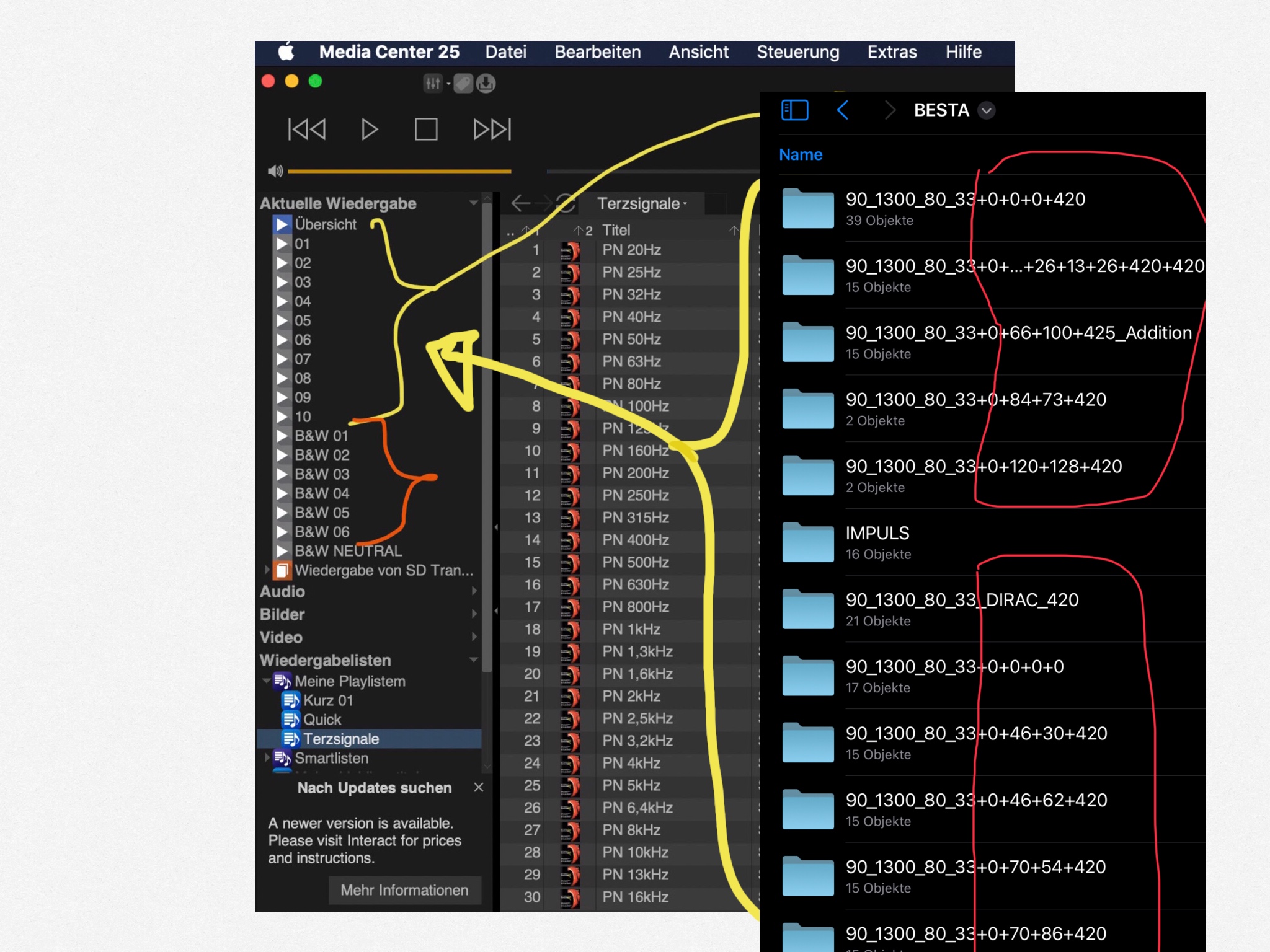Select B&W 01 zone

321,436
